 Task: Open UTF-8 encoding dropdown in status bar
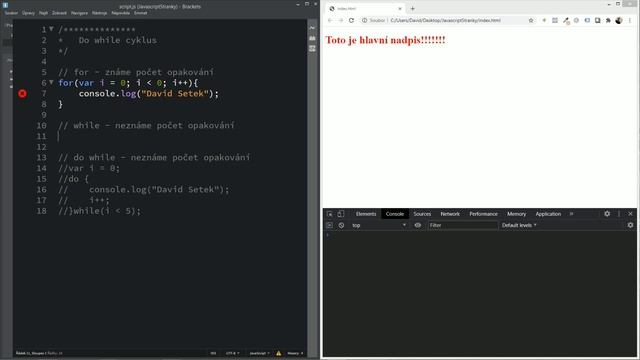232,353
